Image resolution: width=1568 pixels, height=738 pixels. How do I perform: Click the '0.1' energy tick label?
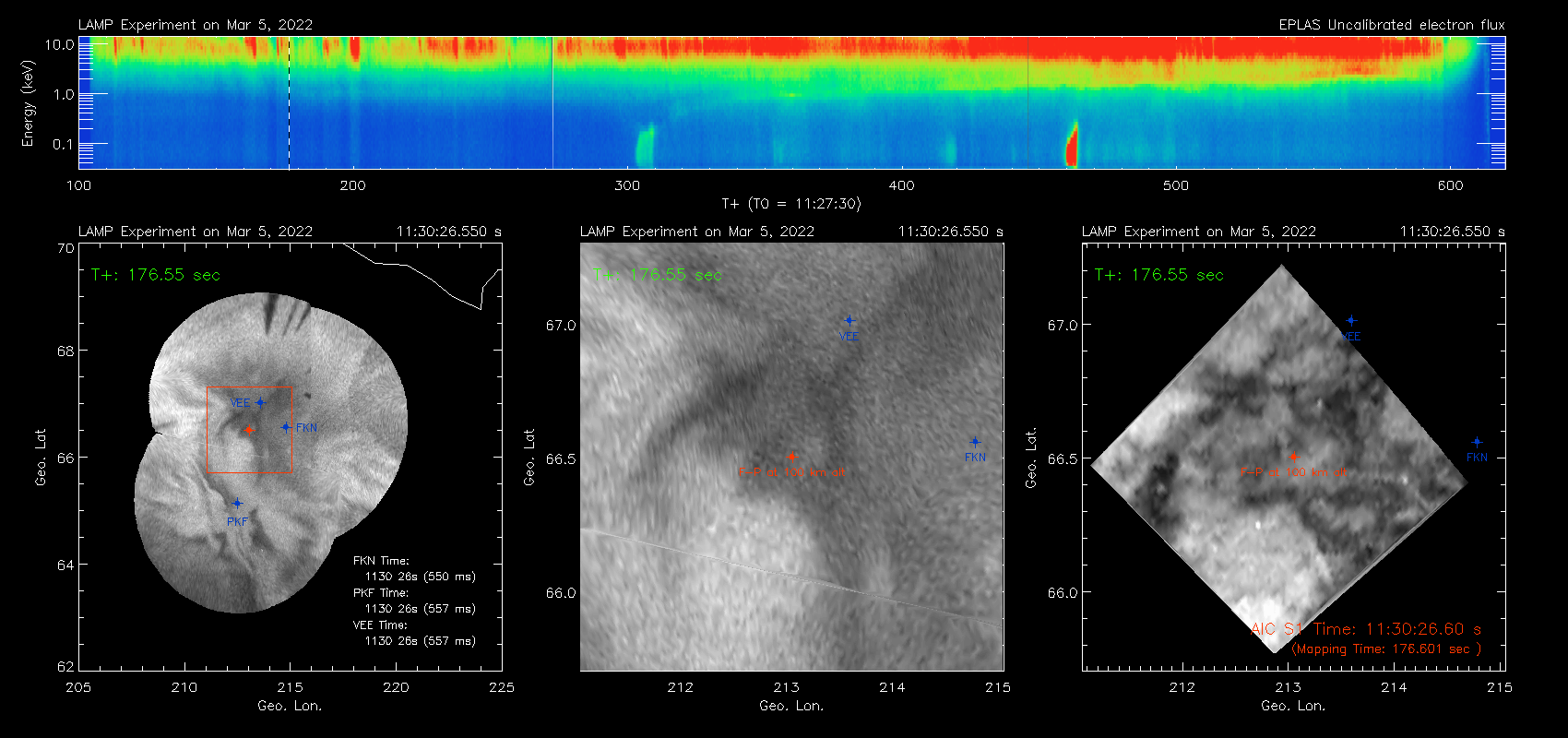tap(64, 144)
